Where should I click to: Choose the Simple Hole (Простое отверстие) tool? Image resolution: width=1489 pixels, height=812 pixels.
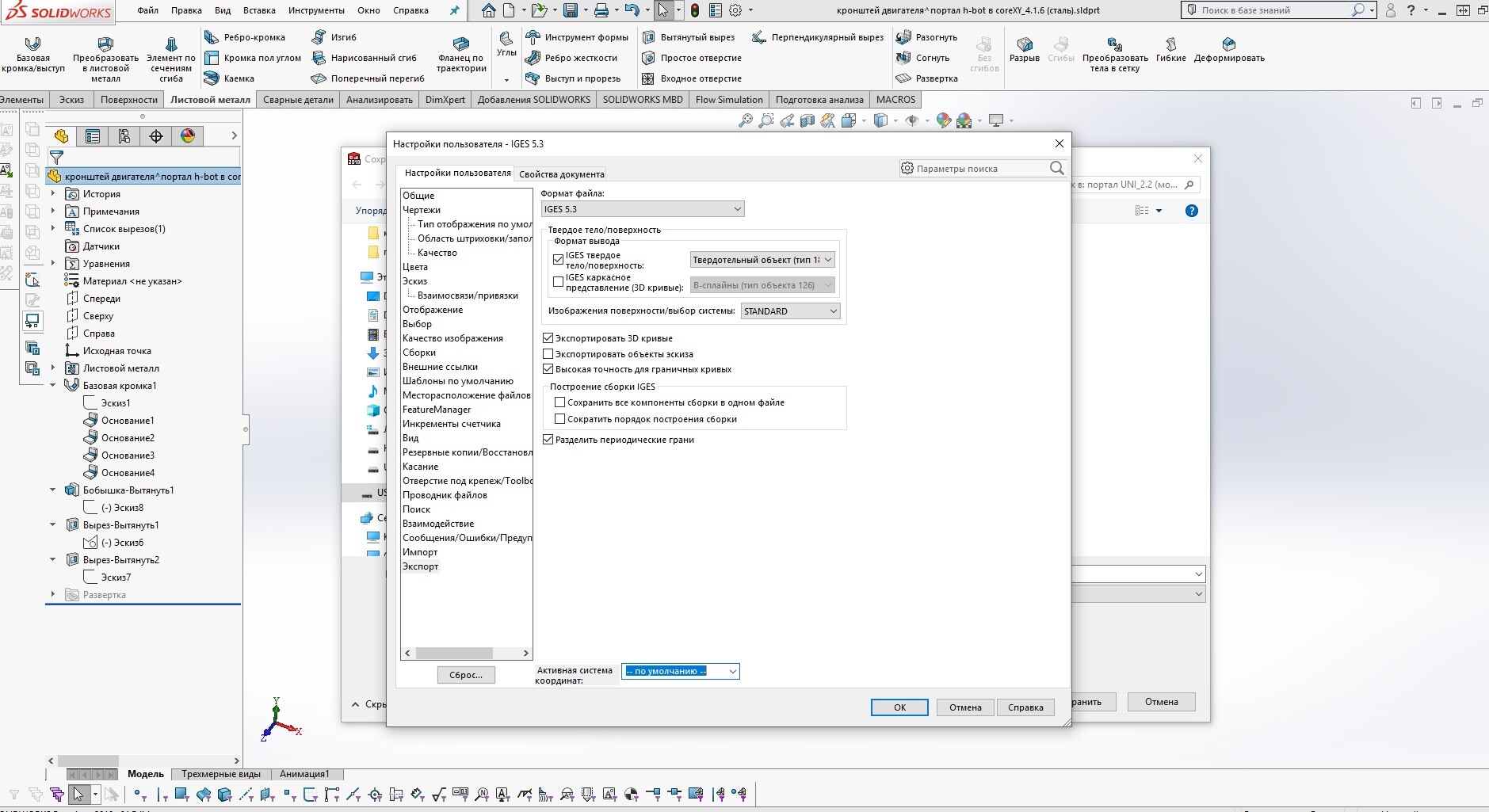point(692,58)
